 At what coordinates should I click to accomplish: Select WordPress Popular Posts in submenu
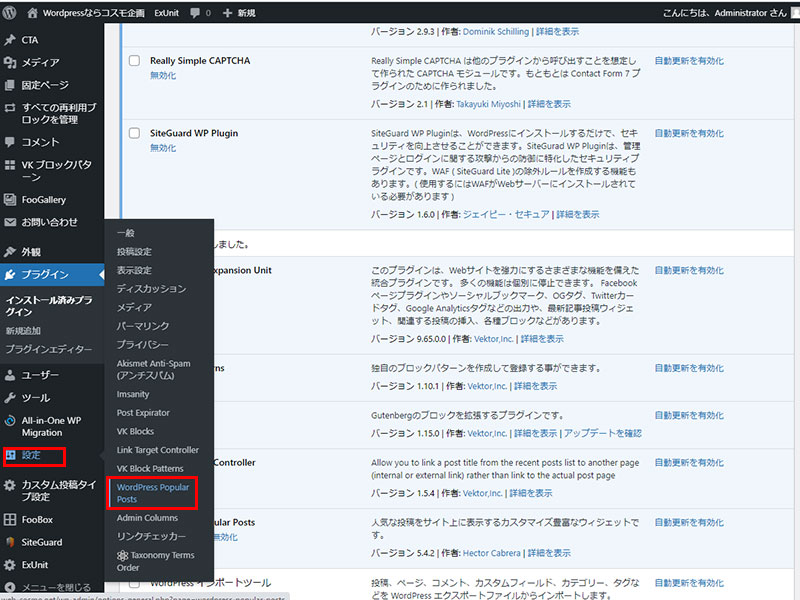152,492
